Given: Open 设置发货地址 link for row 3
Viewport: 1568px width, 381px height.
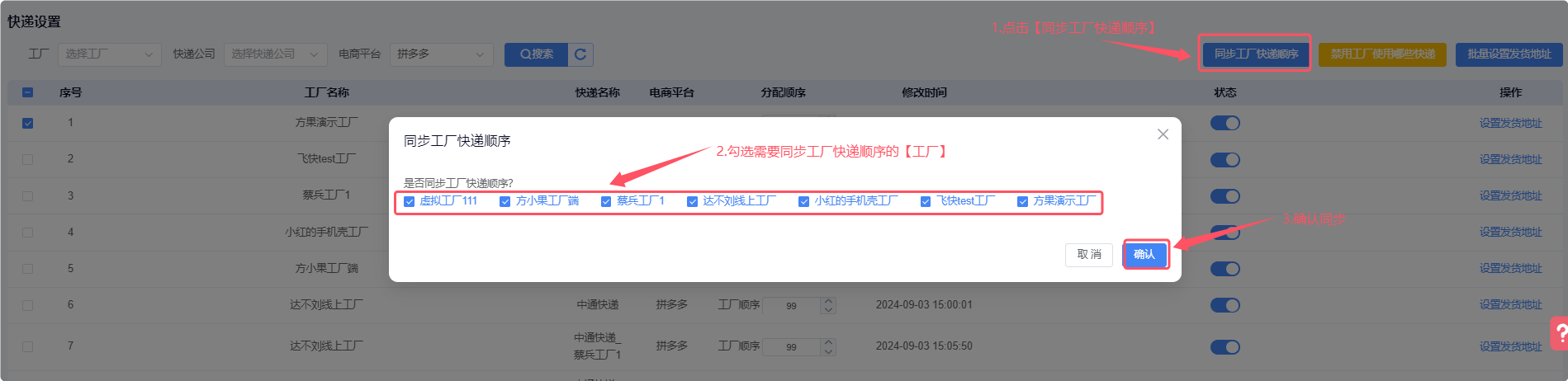Looking at the screenshot, I should point(1510,195).
